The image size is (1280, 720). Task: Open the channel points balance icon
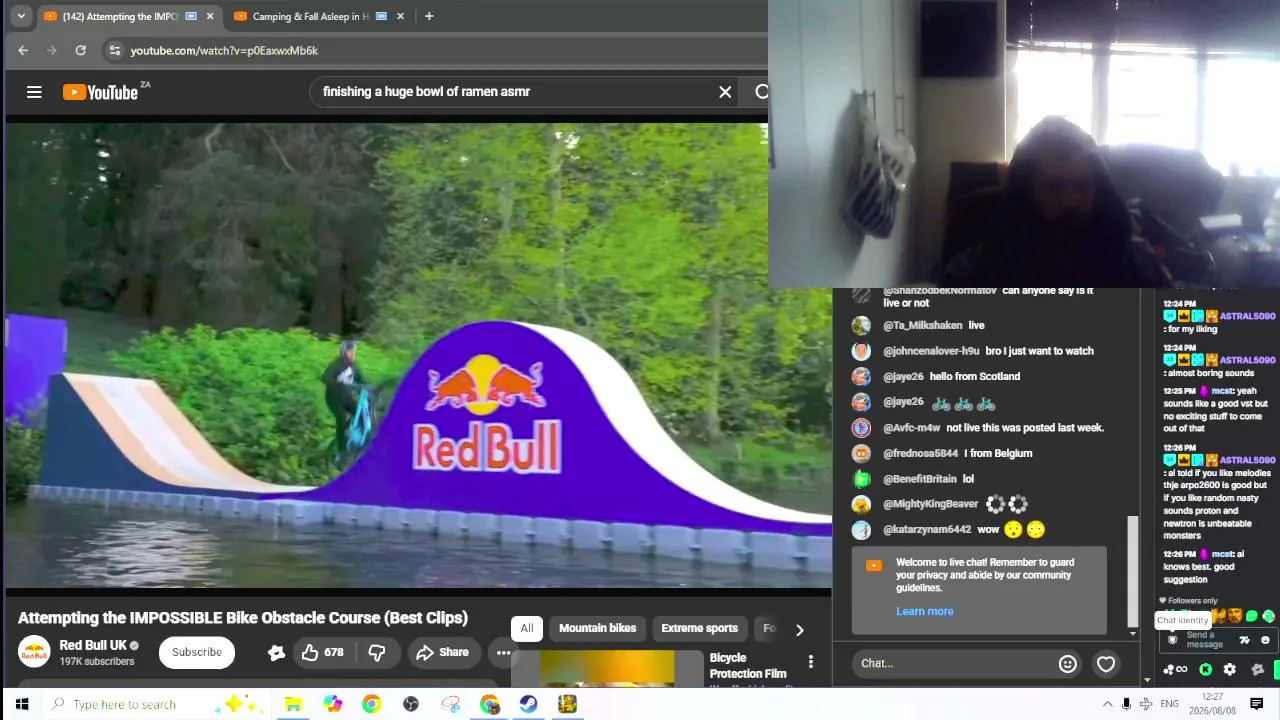tap(1175, 669)
